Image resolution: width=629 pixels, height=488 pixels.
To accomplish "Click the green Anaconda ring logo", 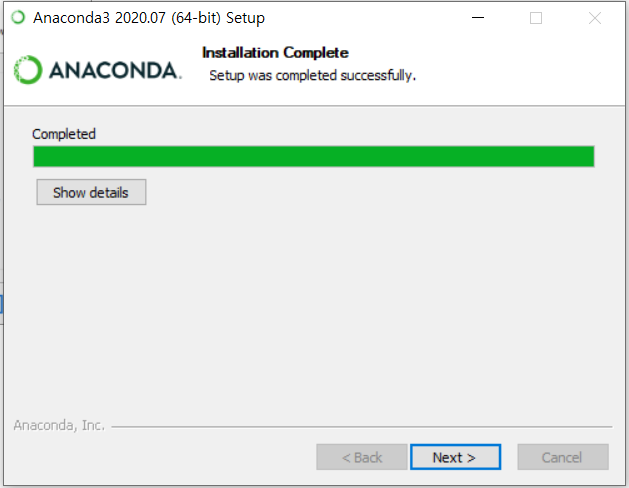I will pos(28,70).
